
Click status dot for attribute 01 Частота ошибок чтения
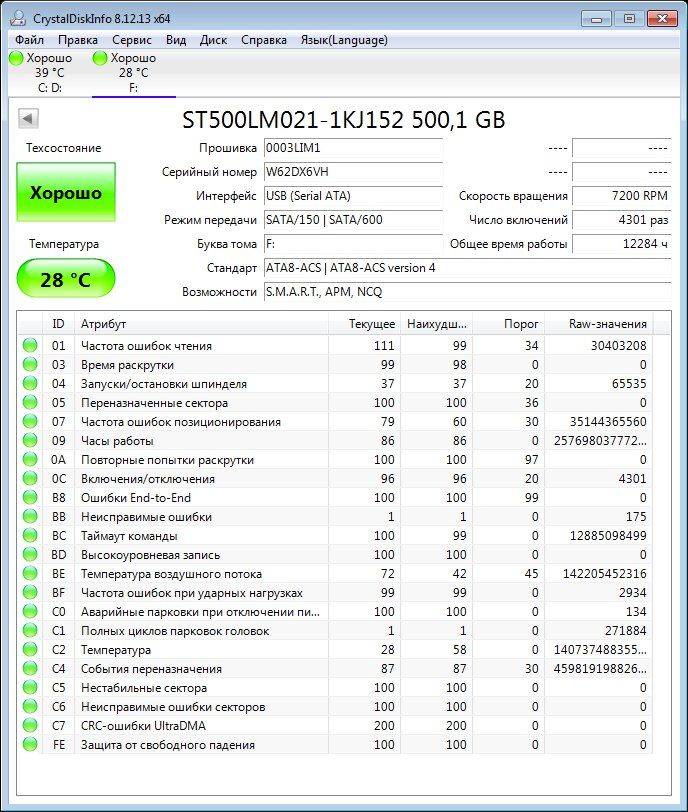30,345
